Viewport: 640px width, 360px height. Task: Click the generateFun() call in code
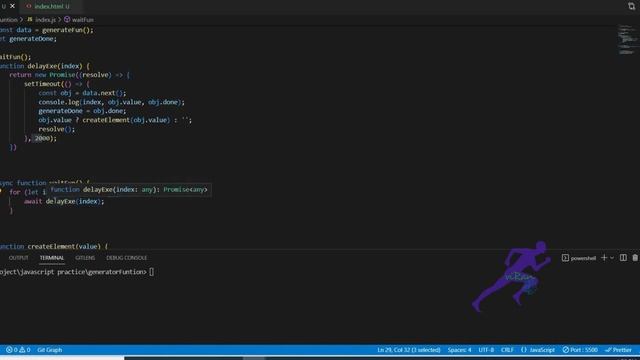(68, 30)
